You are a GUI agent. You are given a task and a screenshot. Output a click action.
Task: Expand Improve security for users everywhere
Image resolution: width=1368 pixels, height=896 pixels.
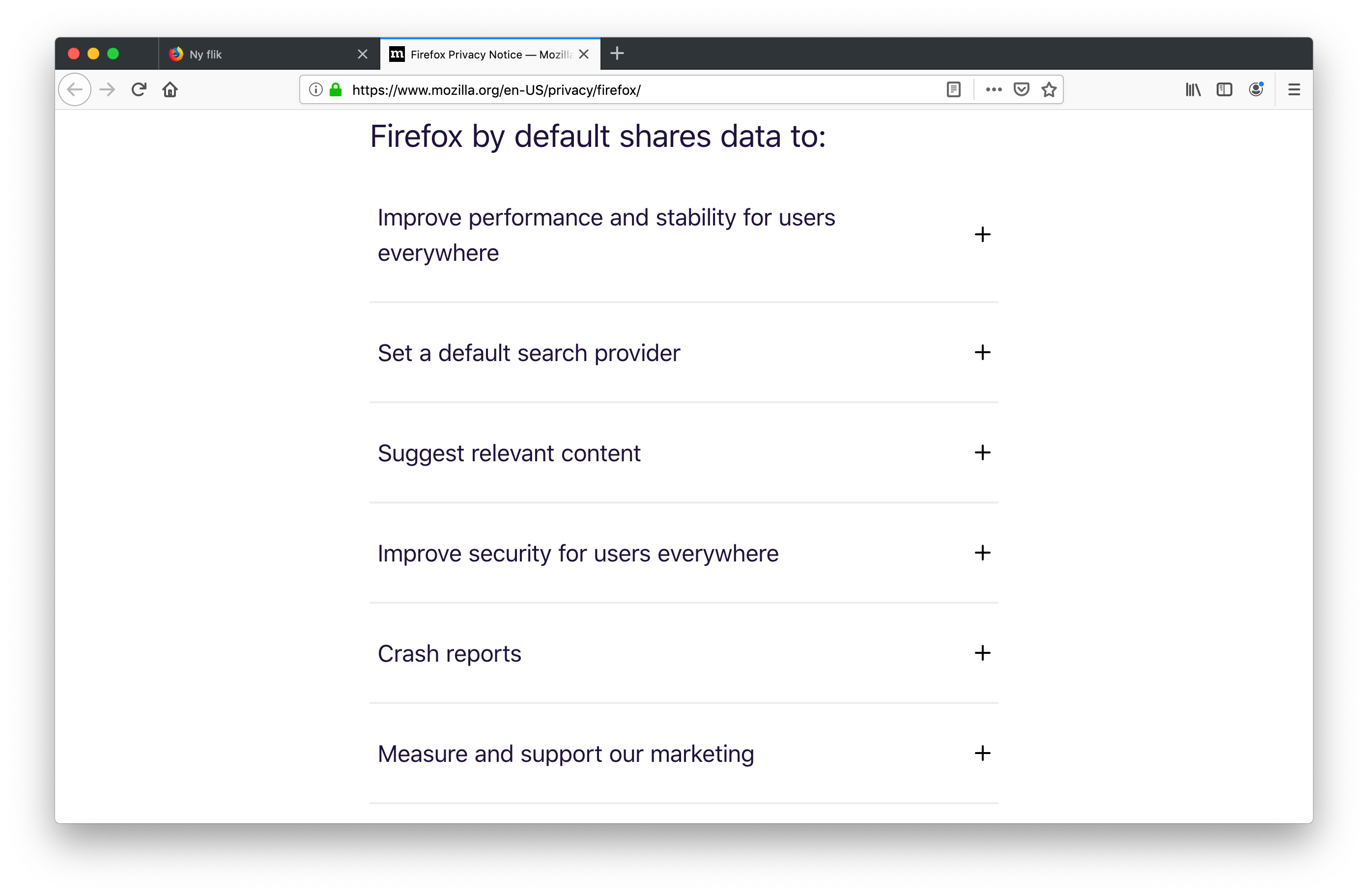tap(982, 553)
